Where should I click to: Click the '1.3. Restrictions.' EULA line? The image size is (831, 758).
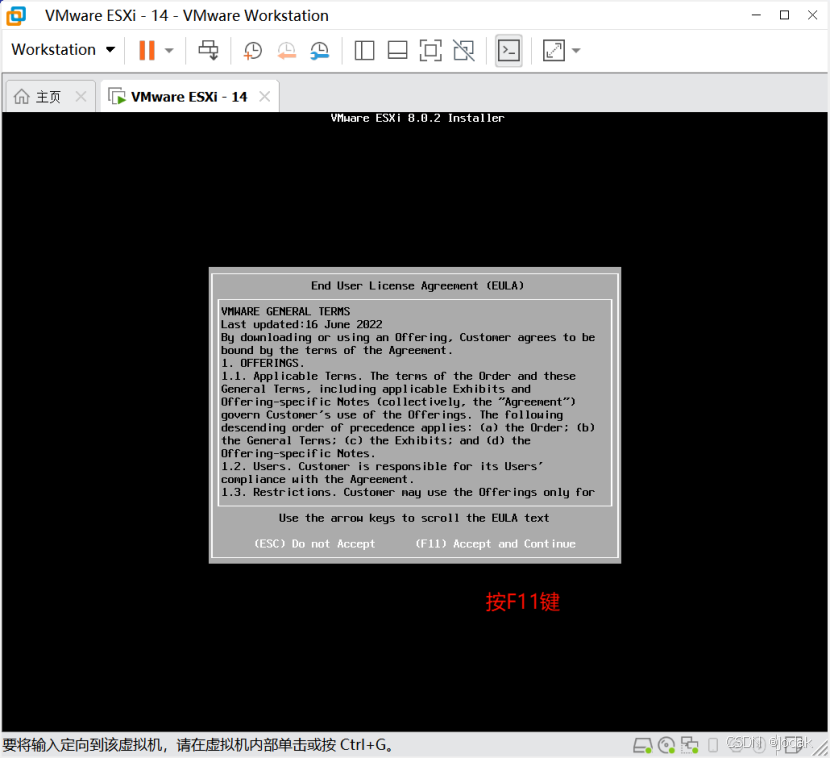pos(408,492)
